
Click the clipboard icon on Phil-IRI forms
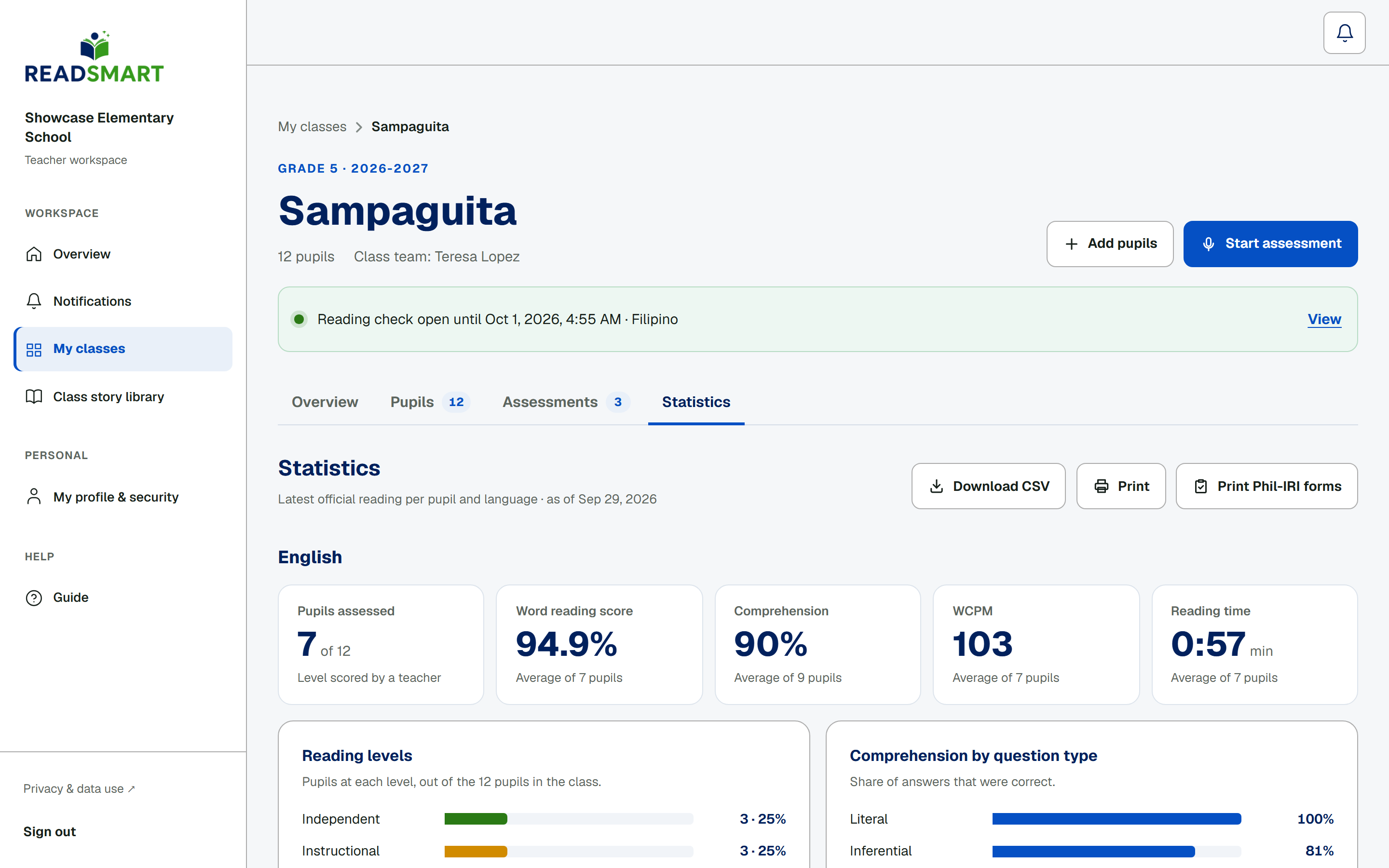pyautogui.click(x=1200, y=486)
